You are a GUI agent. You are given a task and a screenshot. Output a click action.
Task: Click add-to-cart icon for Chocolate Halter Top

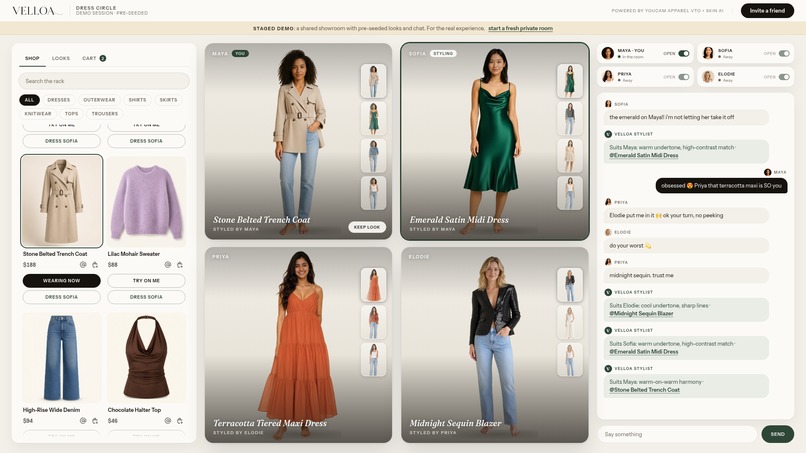coord(180,421)
